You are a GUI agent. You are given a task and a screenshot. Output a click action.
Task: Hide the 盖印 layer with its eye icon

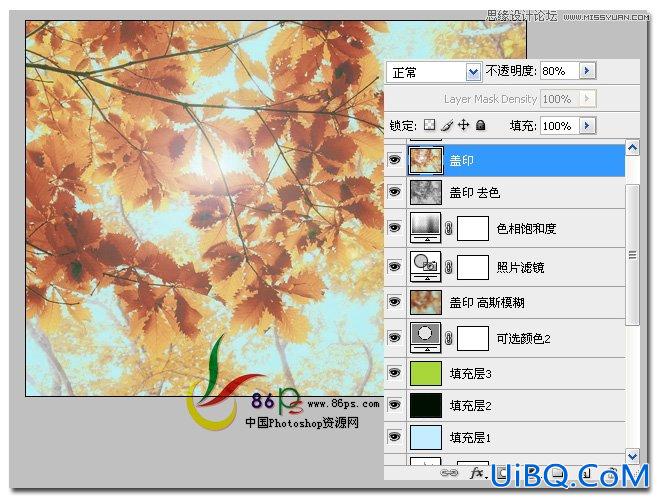coord(394,160)
